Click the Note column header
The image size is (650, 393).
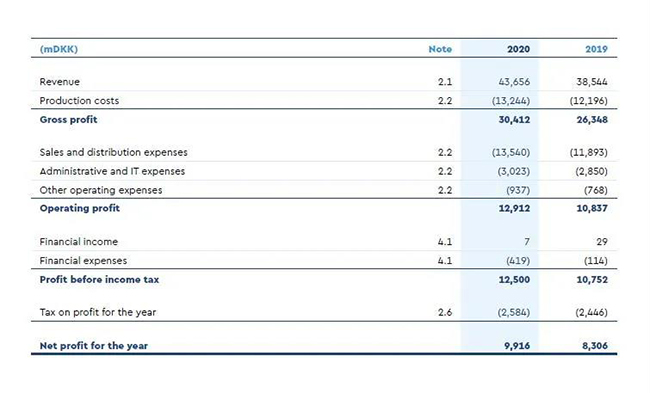440,49
